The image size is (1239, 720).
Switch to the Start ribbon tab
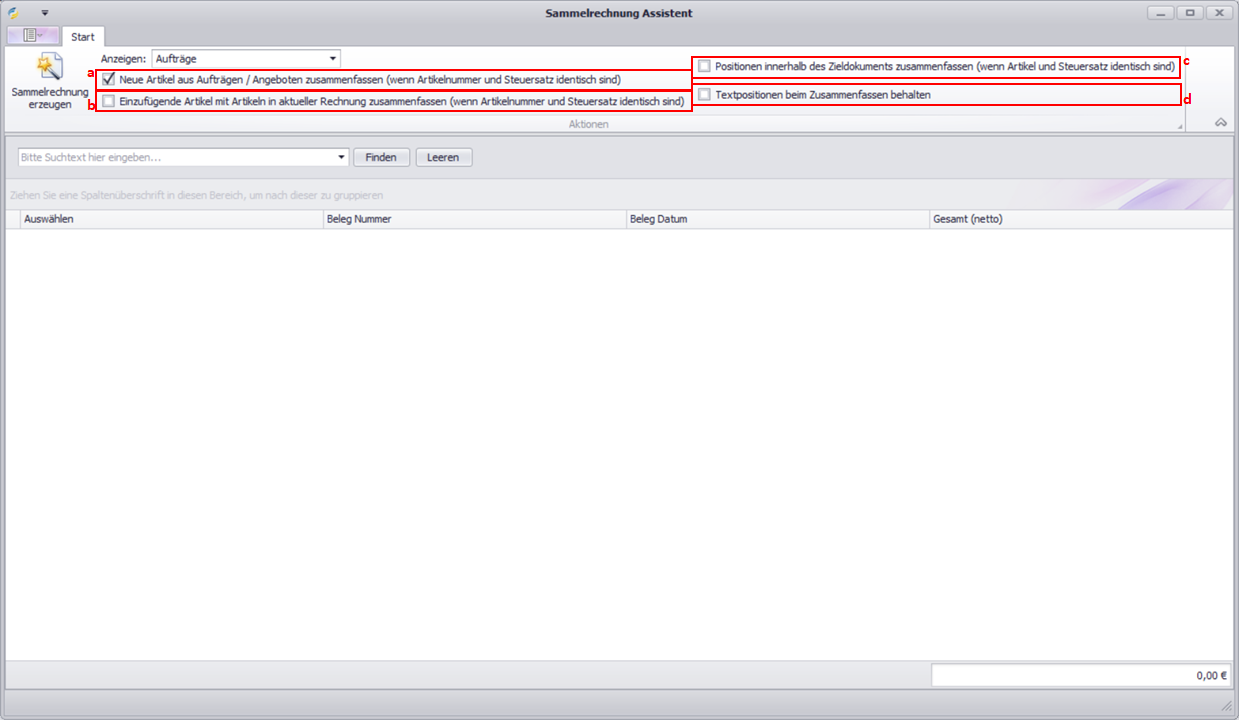click(x=83, y=37)
